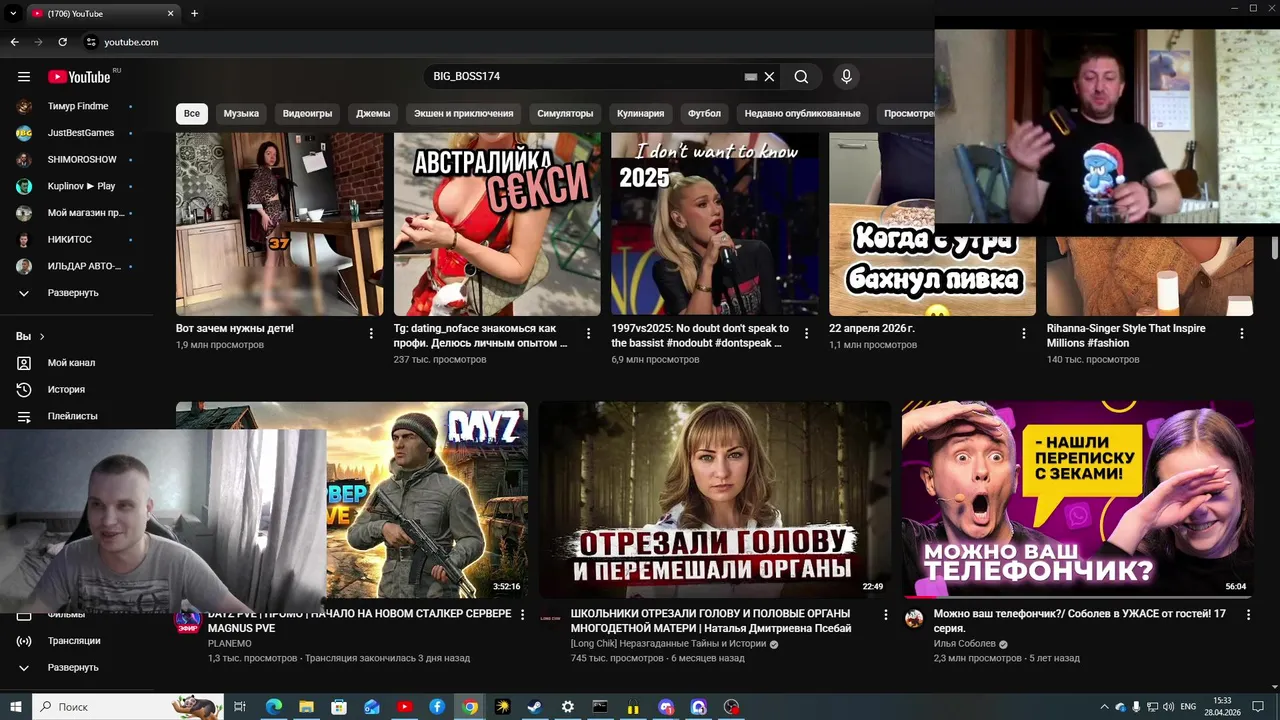Open options menu for Можно ваш телефончик video
The height and width of the screenshot is (720, 1280).
point(1247,615)
